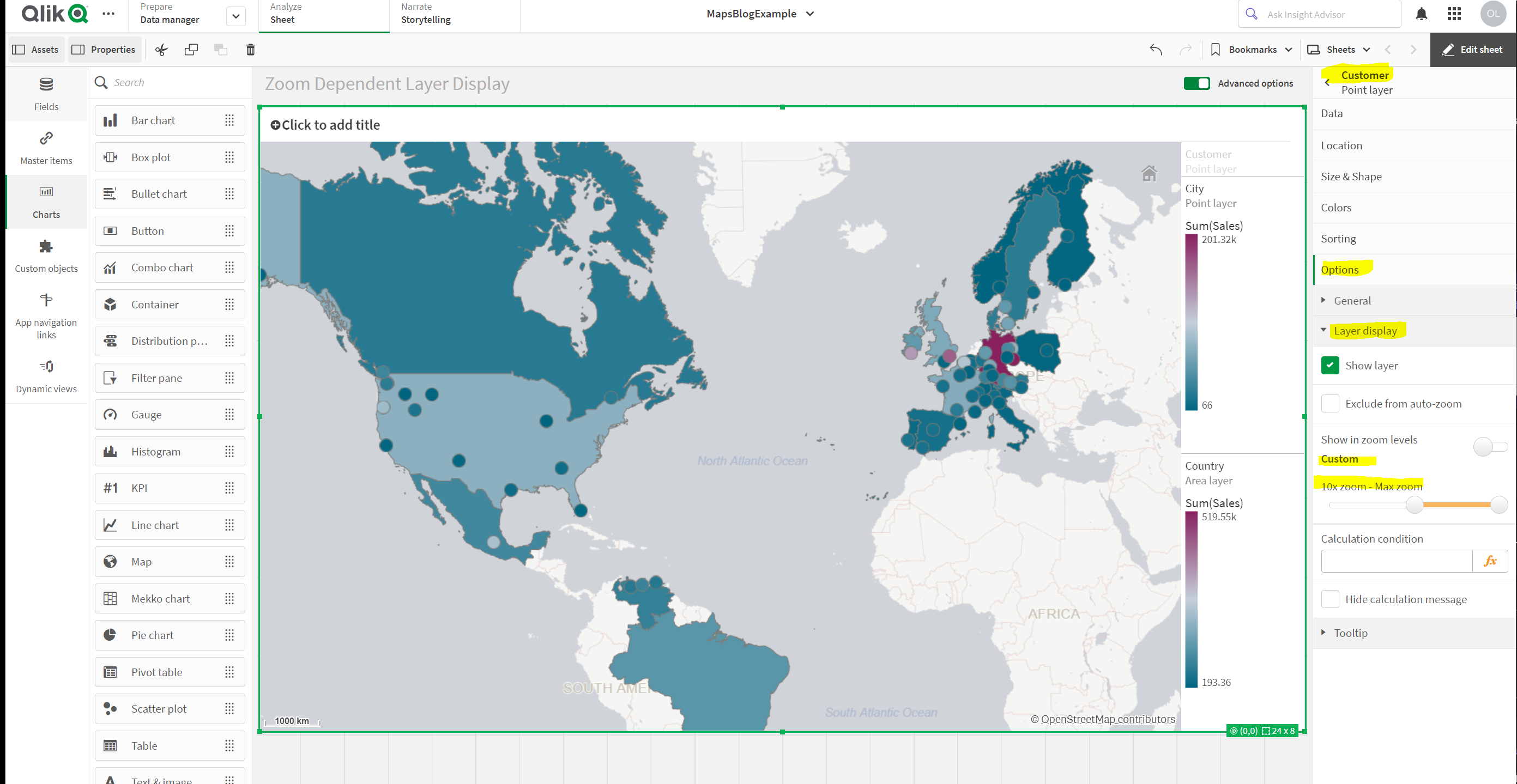Switch to Narrate Storytelling tab

(x=426, y=14)
